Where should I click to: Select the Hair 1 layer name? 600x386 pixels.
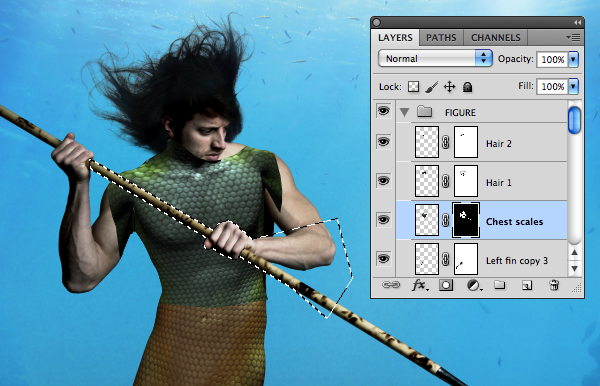(x=499, y=182)
